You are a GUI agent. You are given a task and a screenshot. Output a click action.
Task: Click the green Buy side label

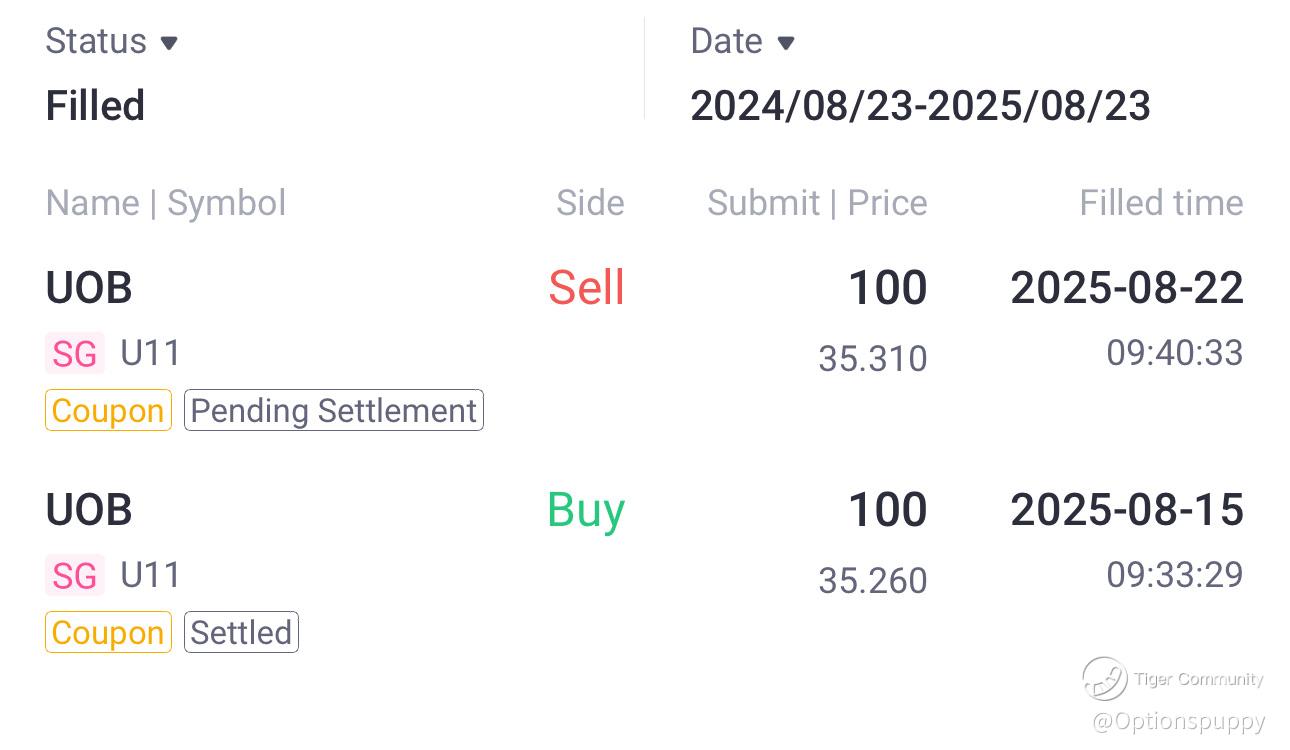pos(586,511)
